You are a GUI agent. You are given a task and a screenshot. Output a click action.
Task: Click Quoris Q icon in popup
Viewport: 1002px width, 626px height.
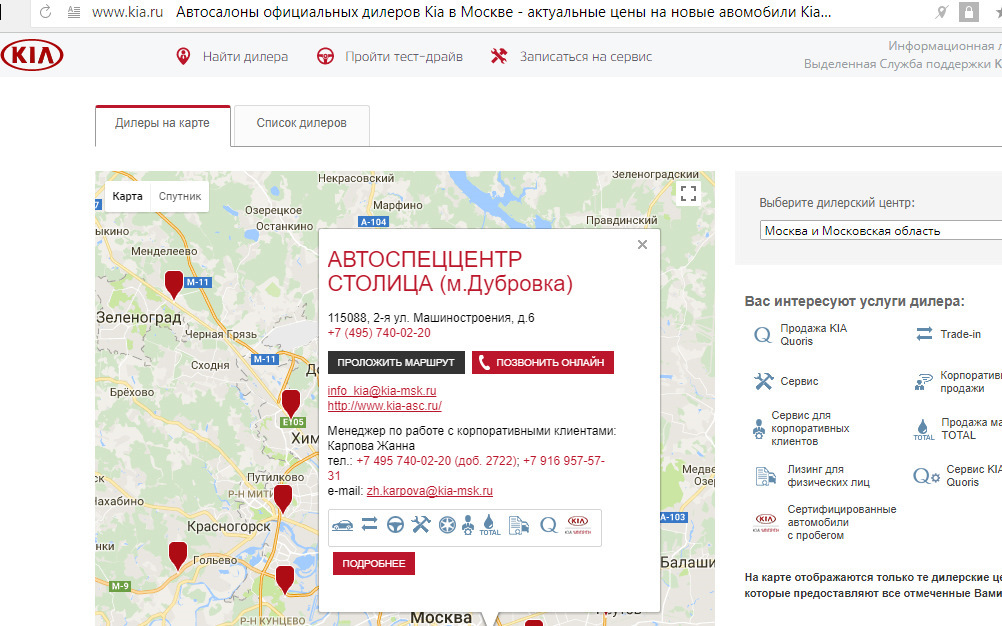(548, 526)
